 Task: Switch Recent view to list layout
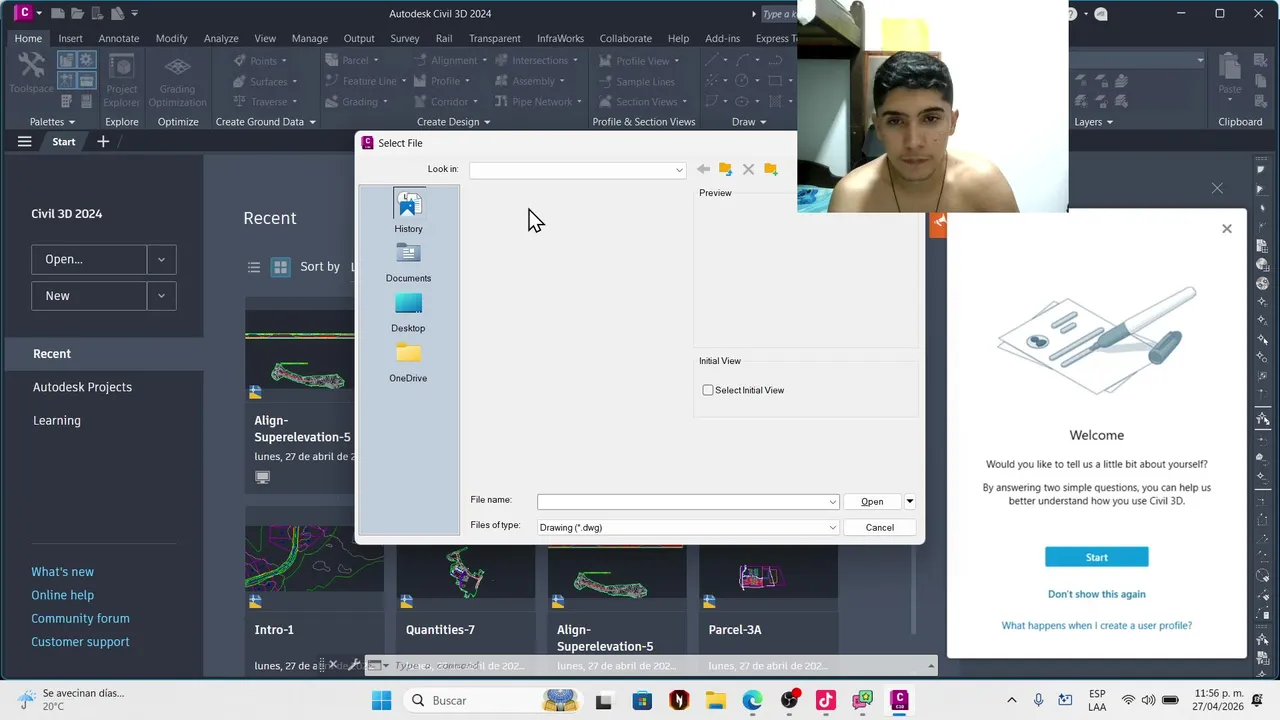254,267
